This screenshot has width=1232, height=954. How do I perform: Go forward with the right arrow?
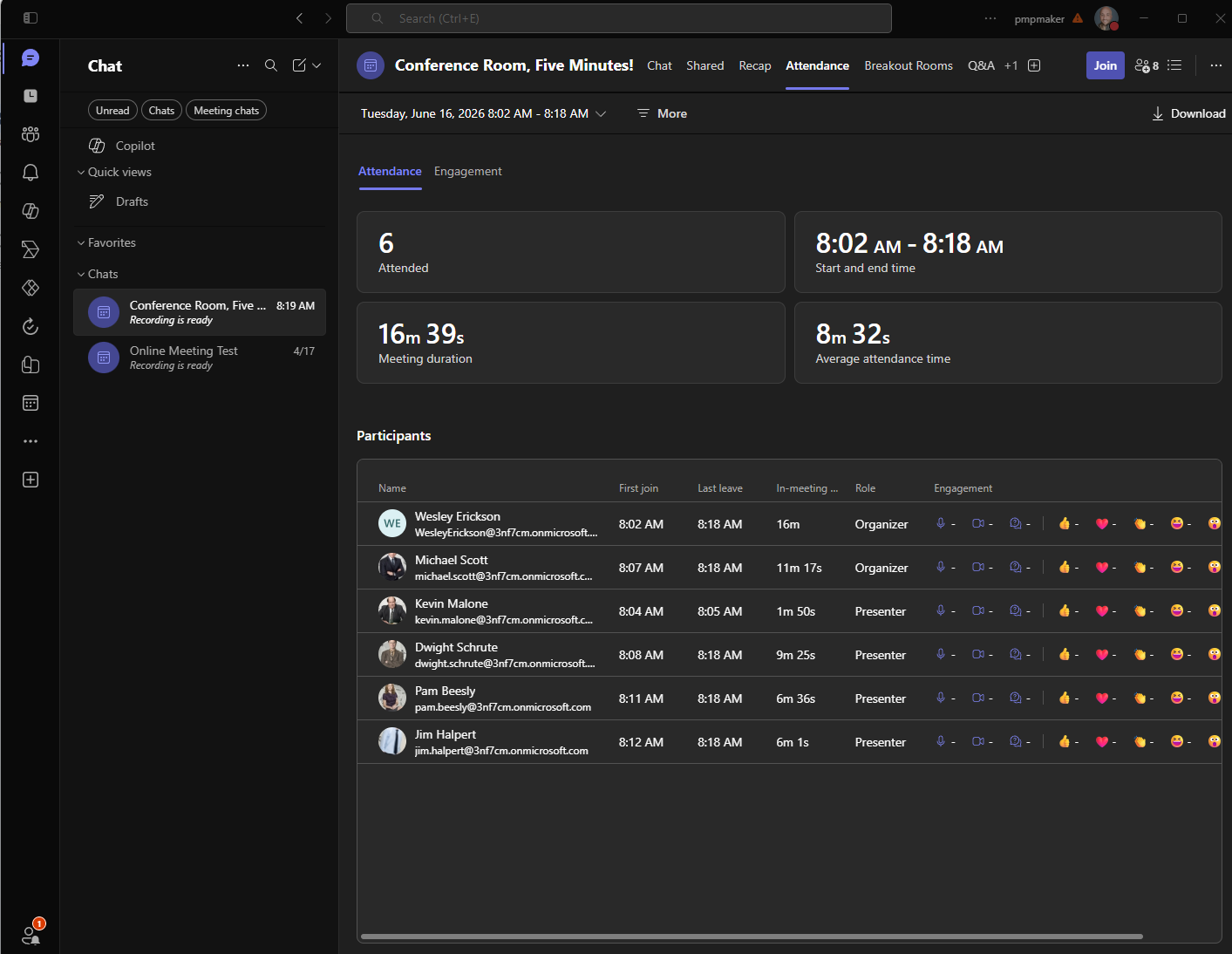[328, 18]
